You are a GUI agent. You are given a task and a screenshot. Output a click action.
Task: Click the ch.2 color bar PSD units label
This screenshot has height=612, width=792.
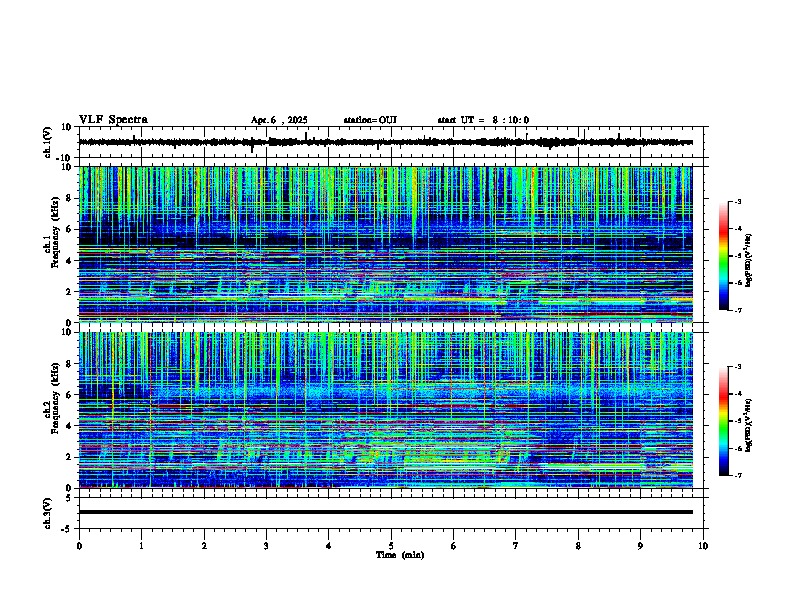point(748,426)
